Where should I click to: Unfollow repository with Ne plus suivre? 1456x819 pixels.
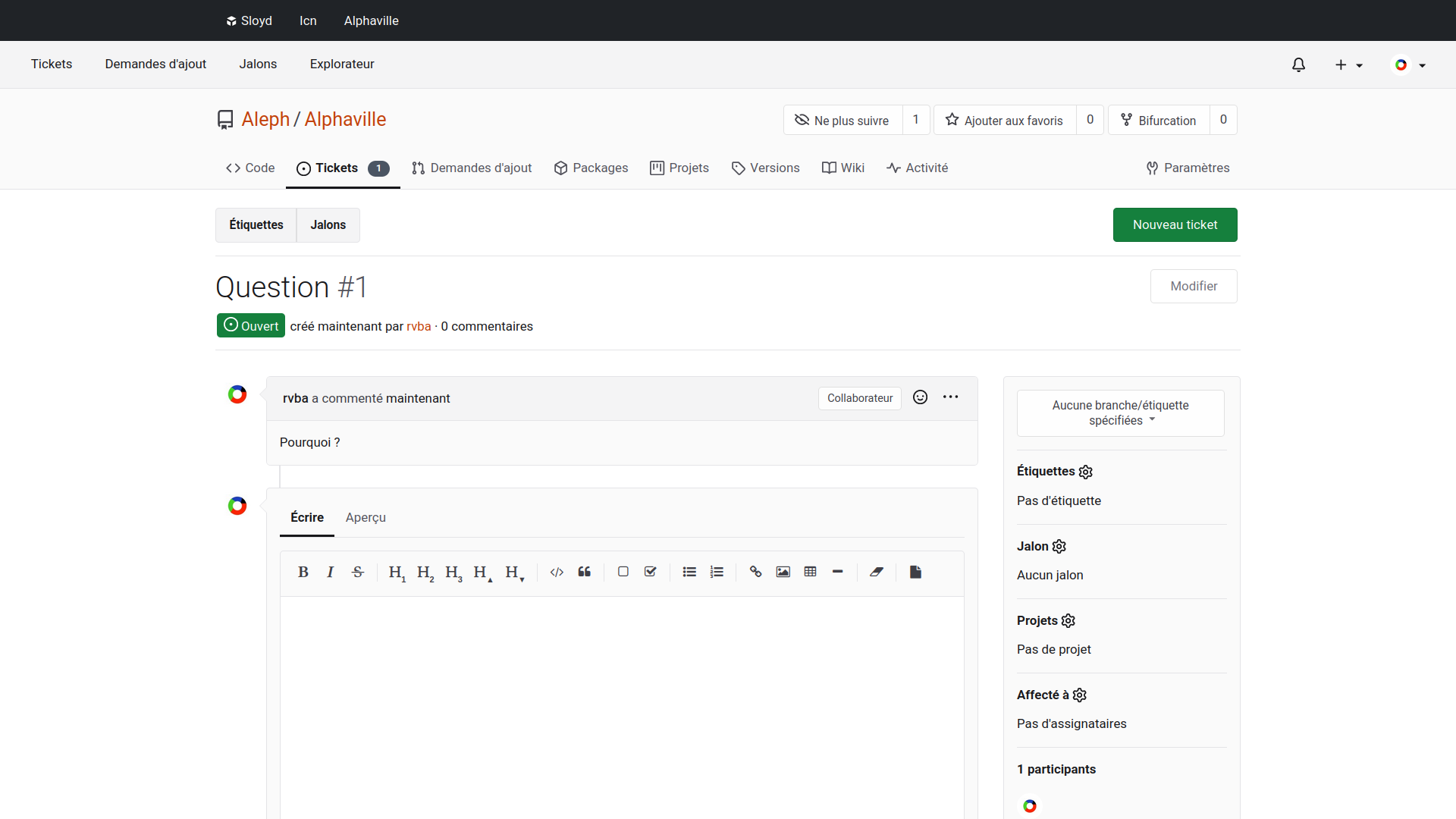pos(842,120)
